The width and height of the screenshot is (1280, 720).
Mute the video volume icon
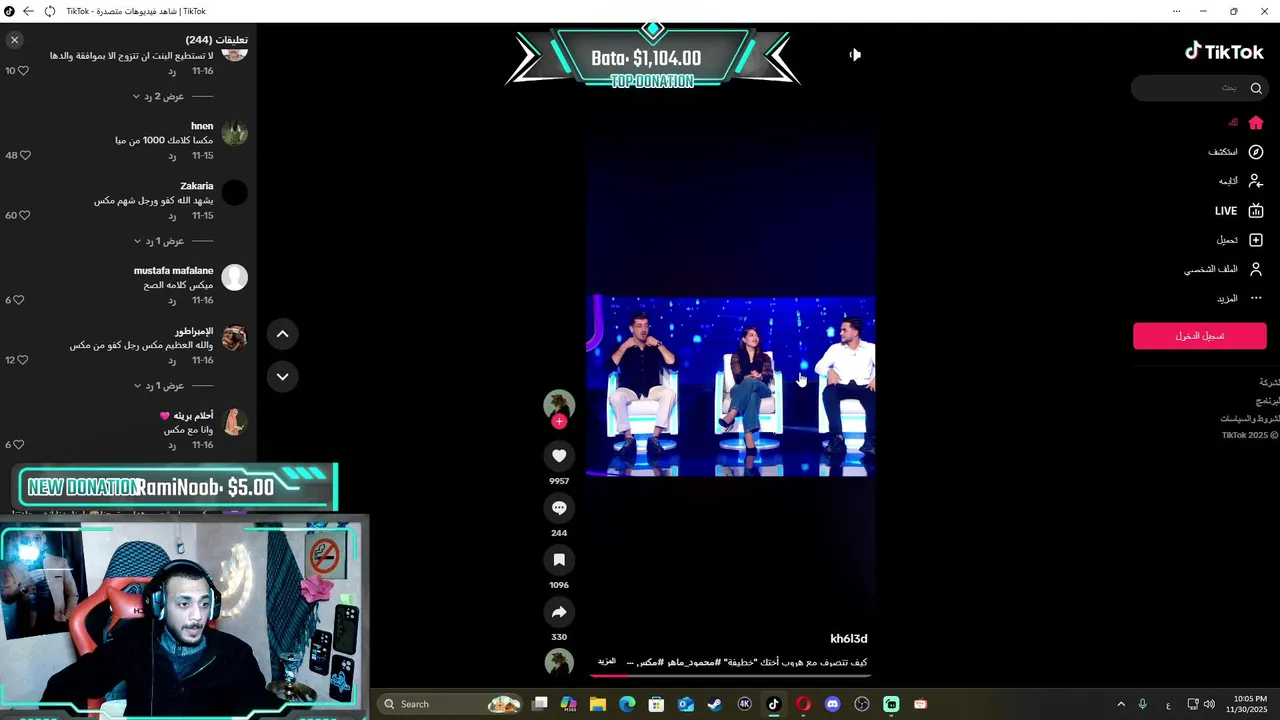point(855,55)
